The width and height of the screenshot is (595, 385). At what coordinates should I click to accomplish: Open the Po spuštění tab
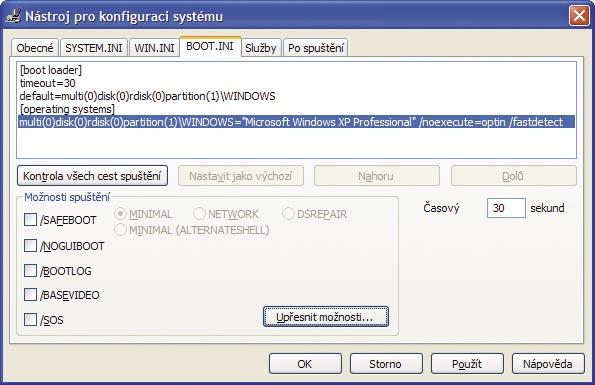(x=316, y=48)
